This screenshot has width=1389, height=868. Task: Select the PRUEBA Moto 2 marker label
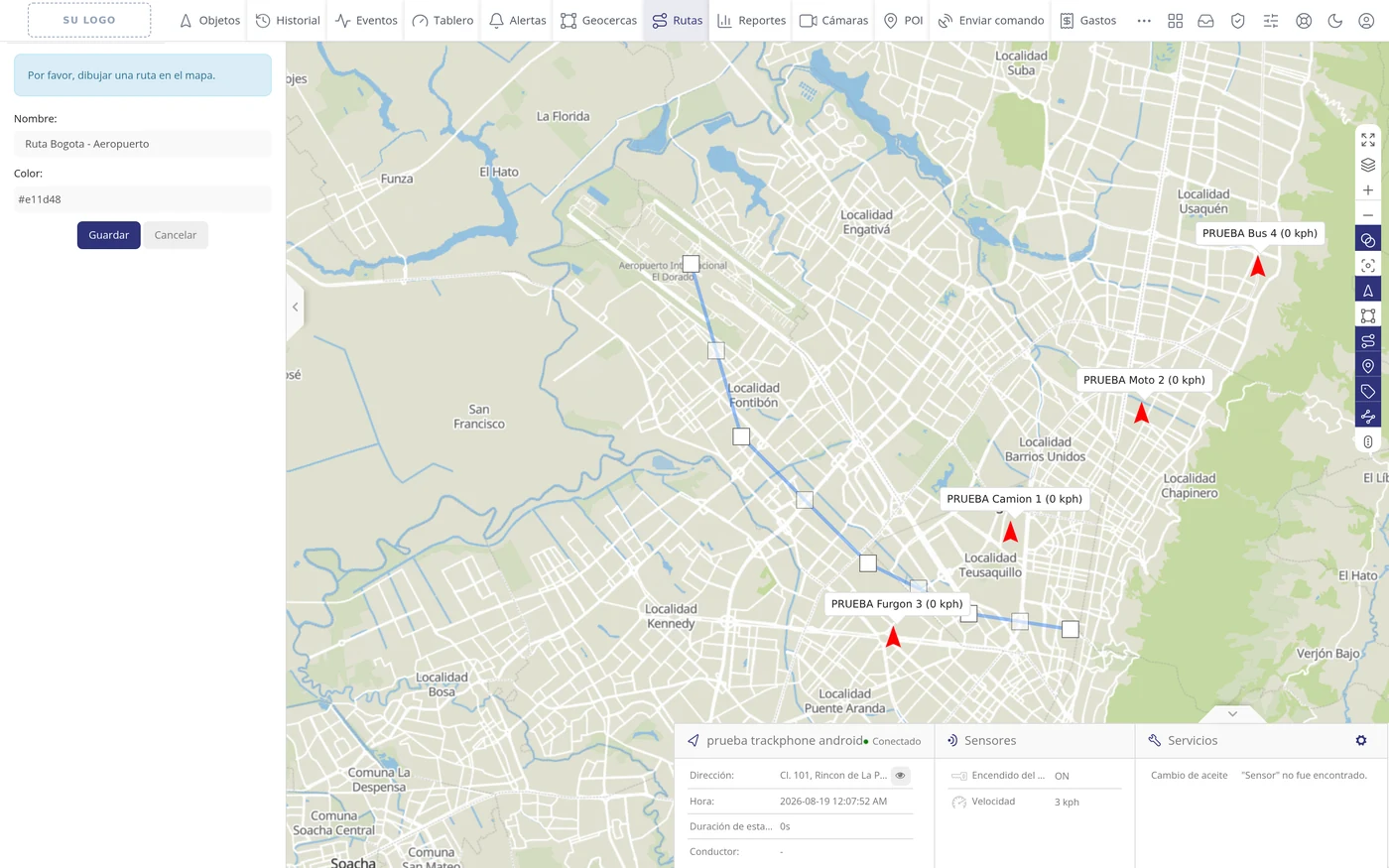tap(1144, 380)
